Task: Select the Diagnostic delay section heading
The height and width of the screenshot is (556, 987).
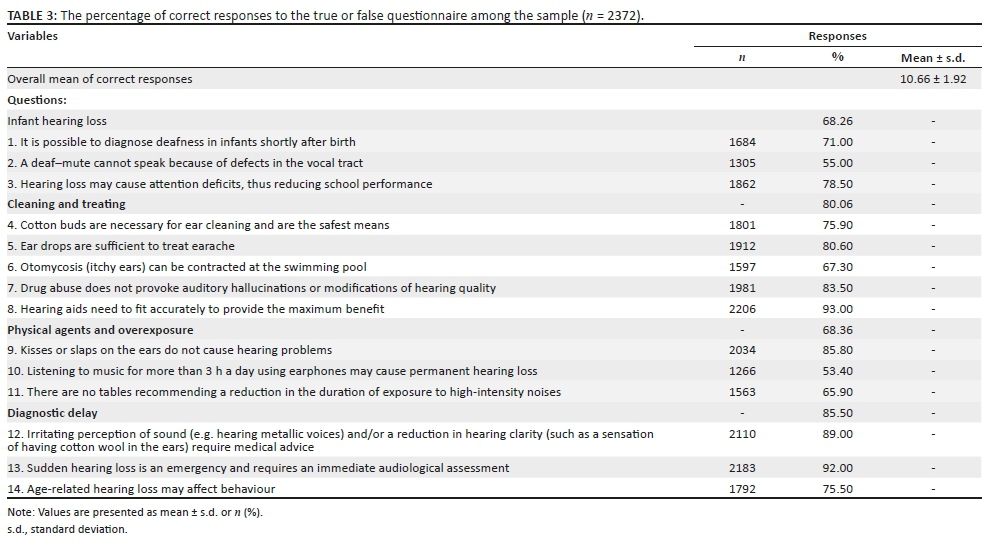Action: coord(52,413)
